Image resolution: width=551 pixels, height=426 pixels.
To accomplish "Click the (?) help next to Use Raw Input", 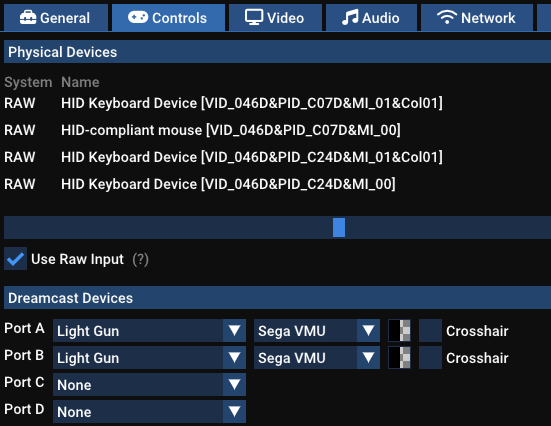I will 141,259.
